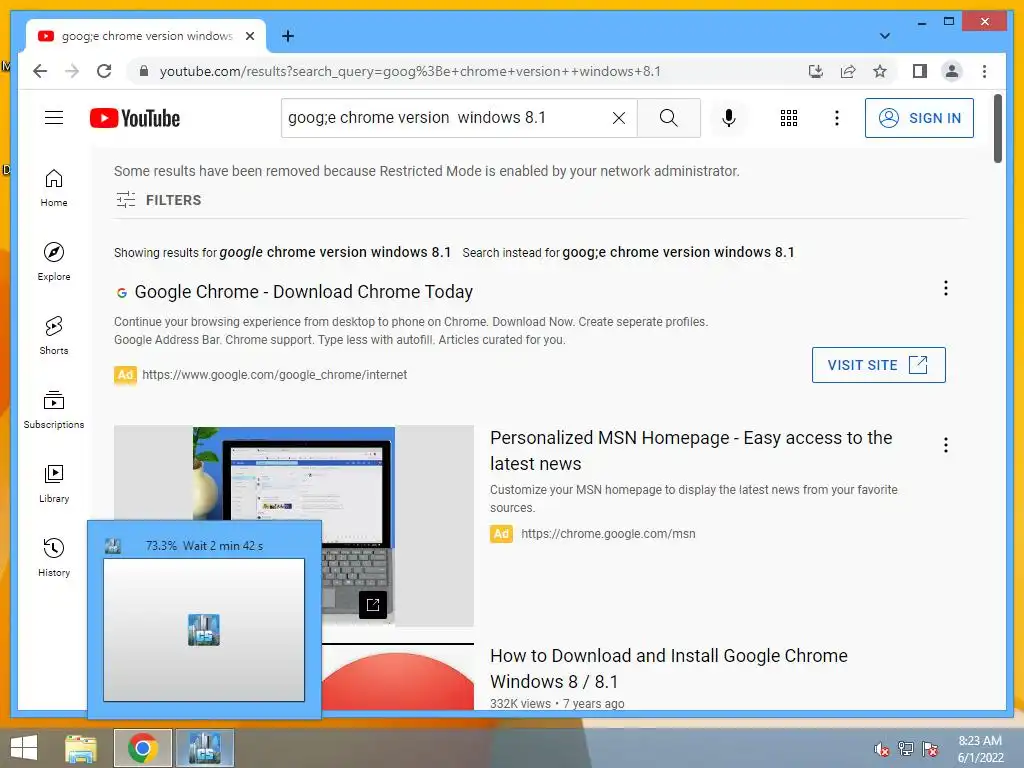Open History in the sidebar
Screen dimensions: 1024x768
(54, 557)
